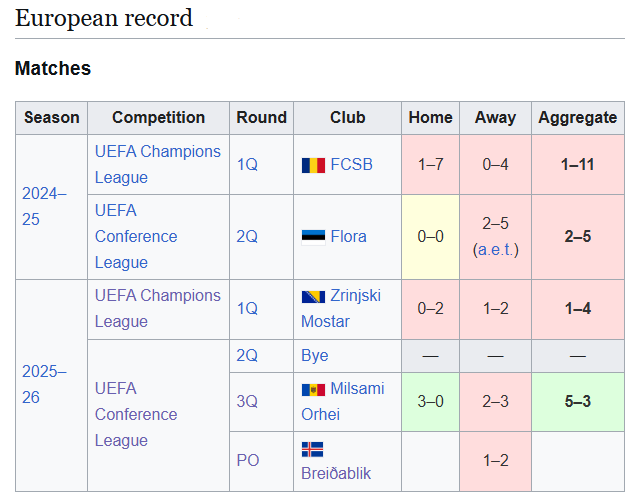
Task: Open UEFA Conference League link in Flora row
Action: point(136,237)
